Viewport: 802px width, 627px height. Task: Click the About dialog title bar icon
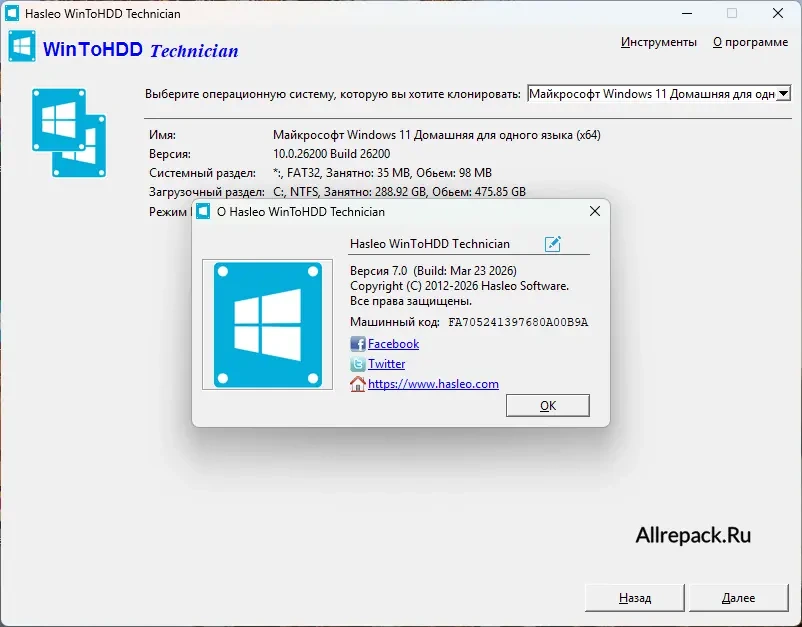[203, 211]
